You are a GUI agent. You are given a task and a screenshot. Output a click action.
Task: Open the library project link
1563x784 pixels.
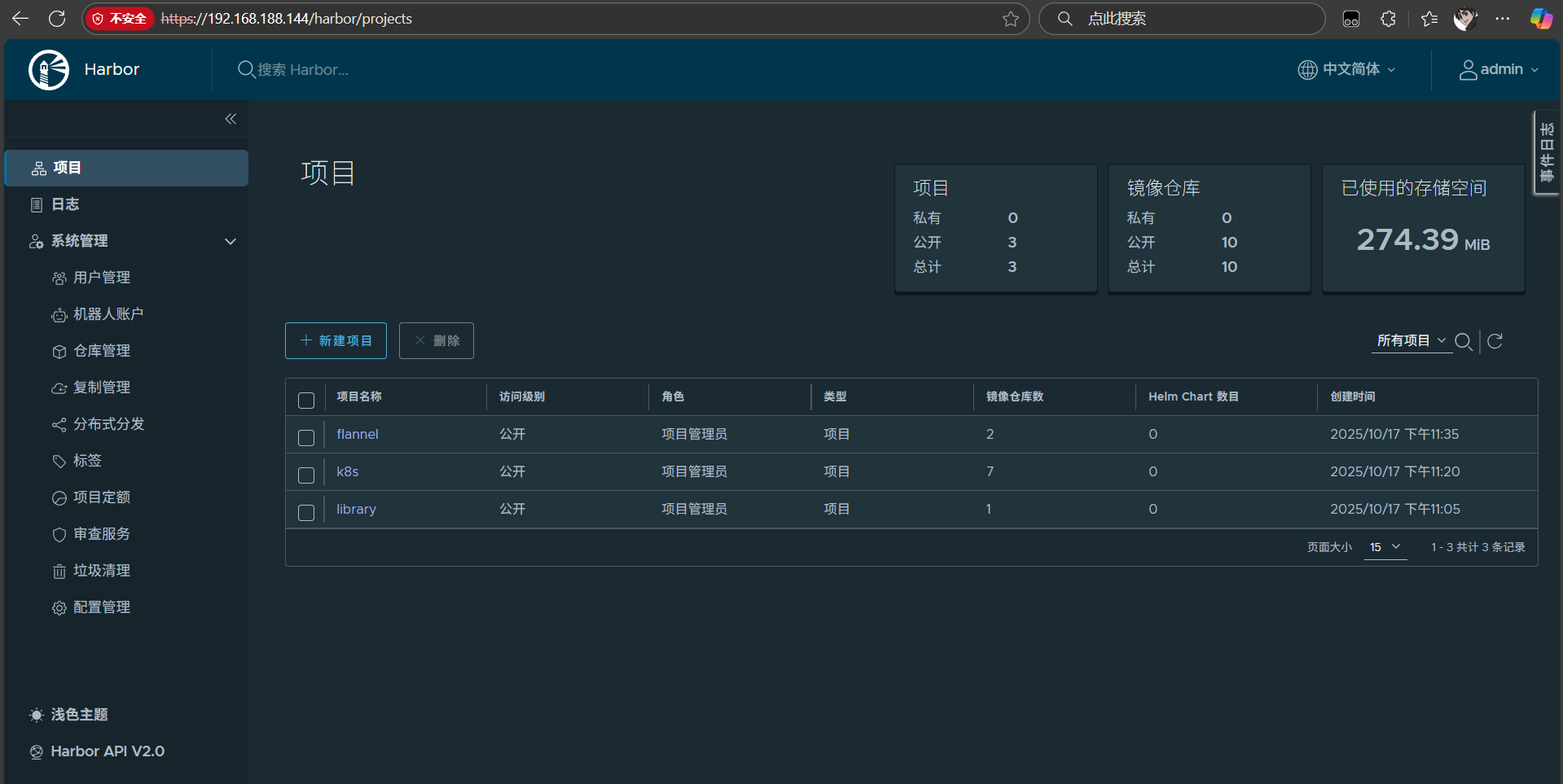click(x=356, y=510)
